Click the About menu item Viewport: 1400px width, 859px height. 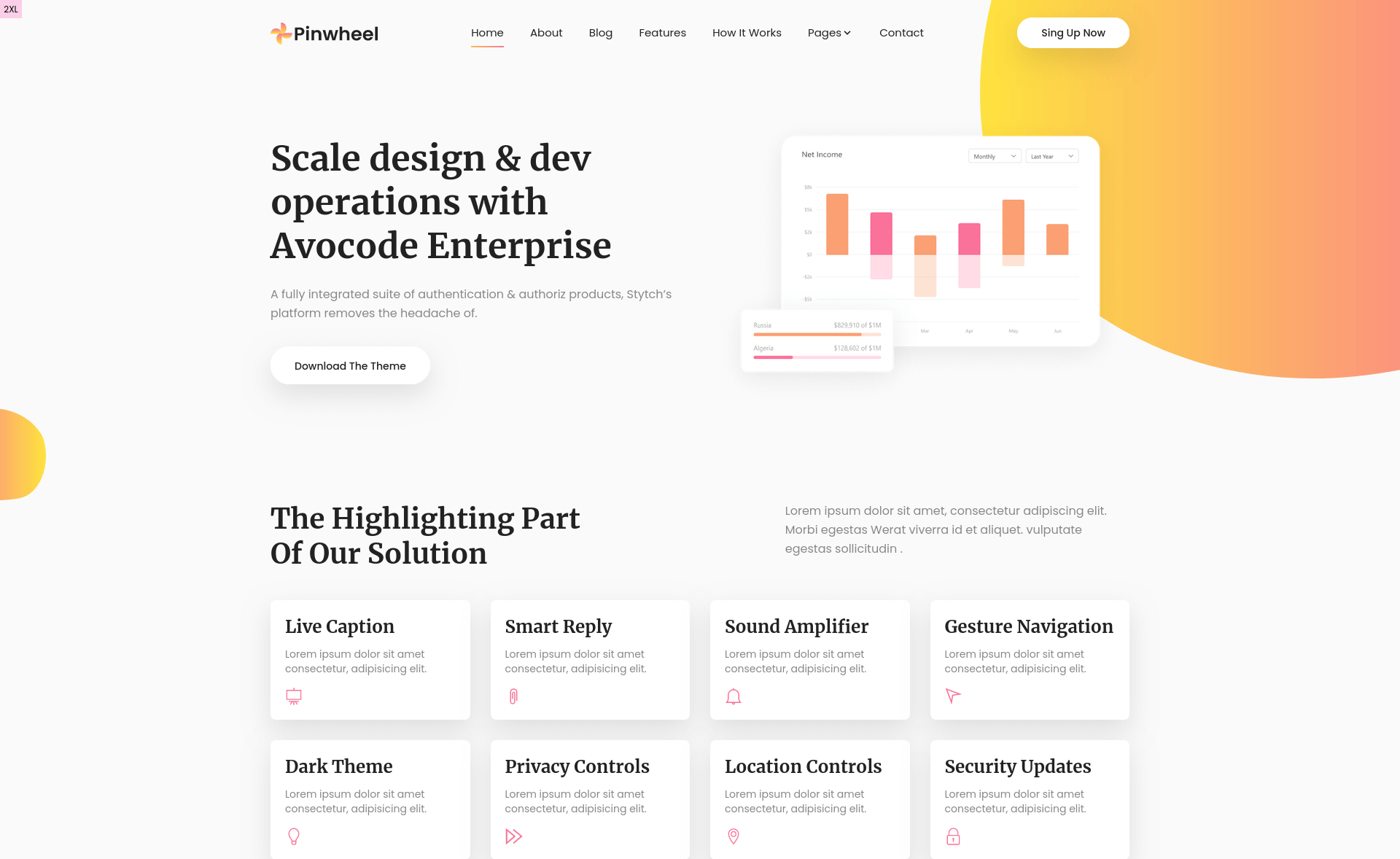(547, 33)
